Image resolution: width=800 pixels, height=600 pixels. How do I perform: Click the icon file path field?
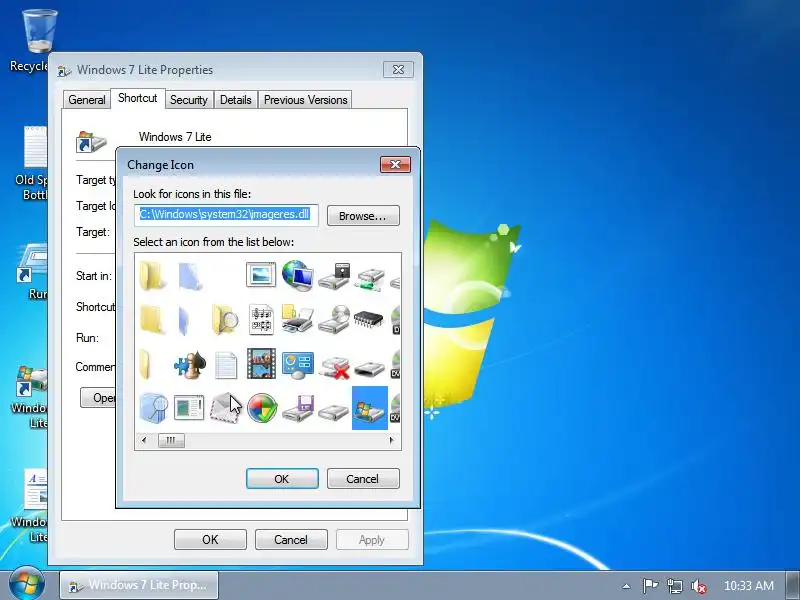(x=227, y=215)
